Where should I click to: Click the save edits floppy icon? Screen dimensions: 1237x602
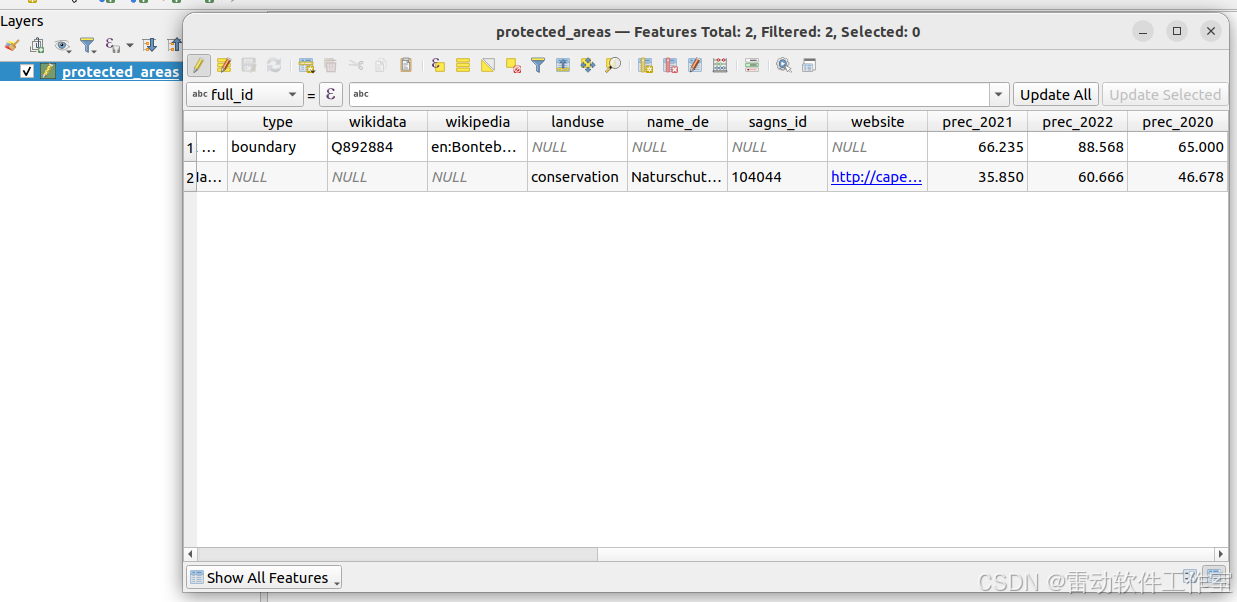[x=249, y=65]
